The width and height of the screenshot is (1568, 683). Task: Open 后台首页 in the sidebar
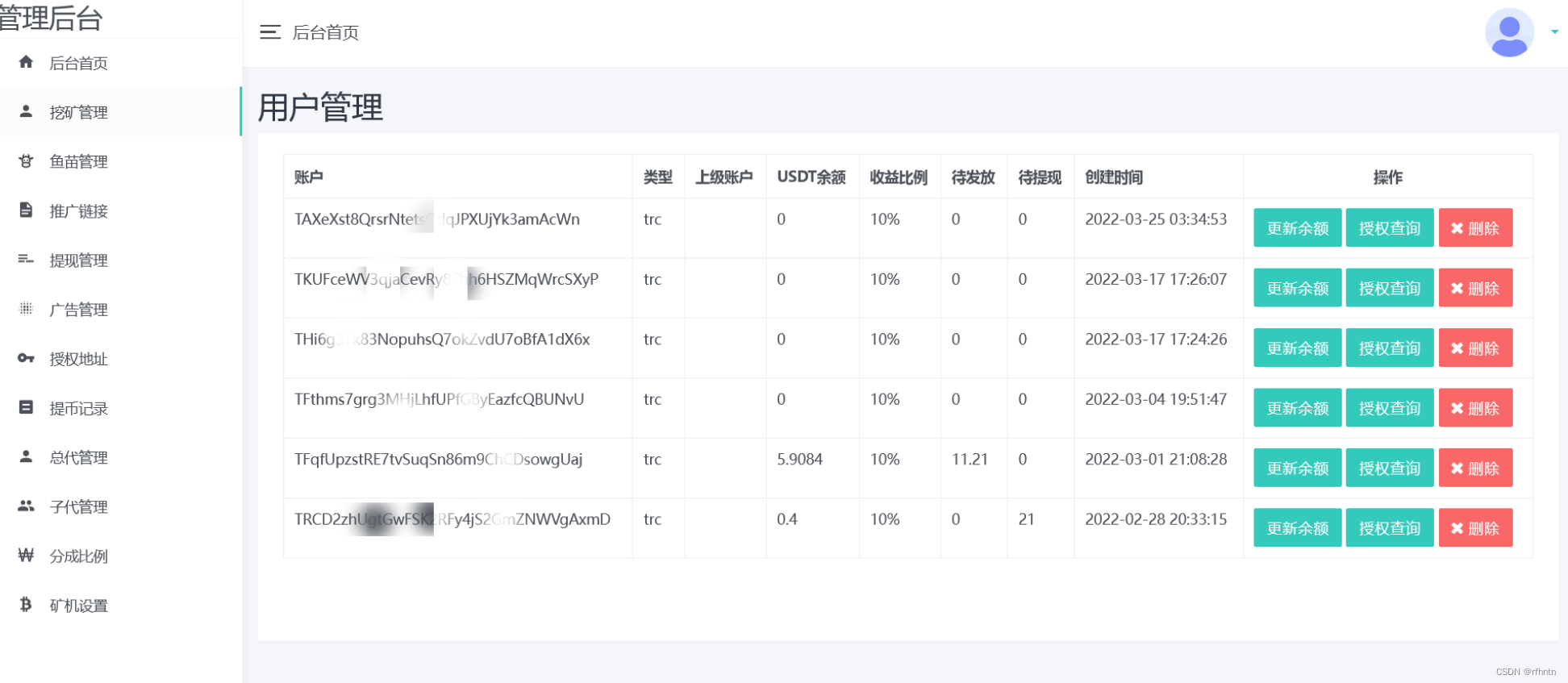pyautogui.click(x=120, y=63)
